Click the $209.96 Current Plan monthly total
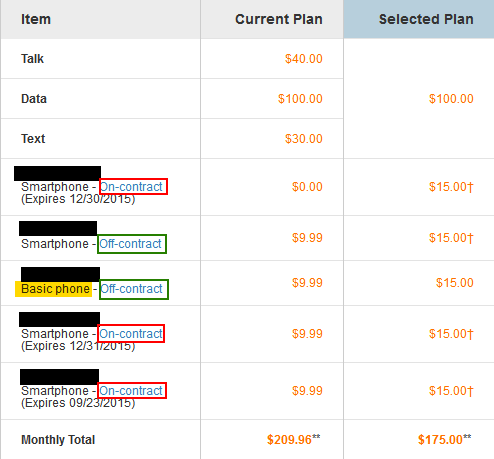The height and width of the screenshot is (459, 494). (294, 440)
